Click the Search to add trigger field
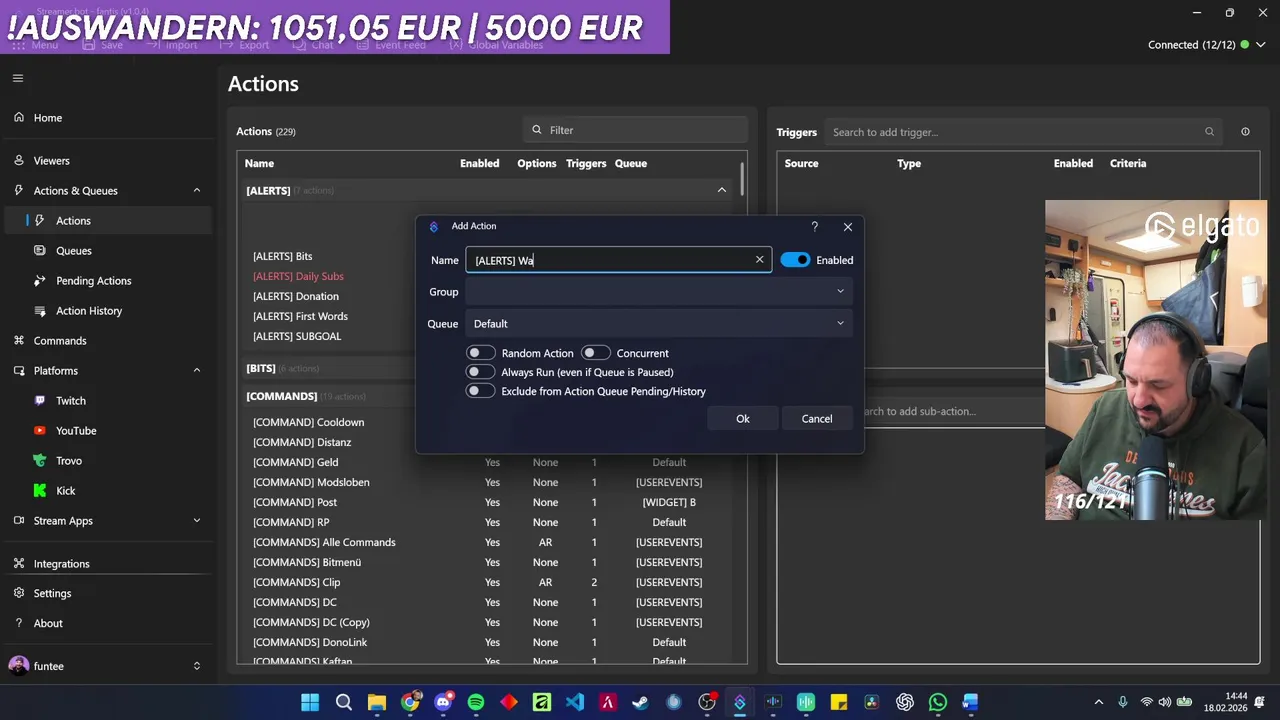The width and height of the screenshot is (1280, 720). tap(1023, 132)
